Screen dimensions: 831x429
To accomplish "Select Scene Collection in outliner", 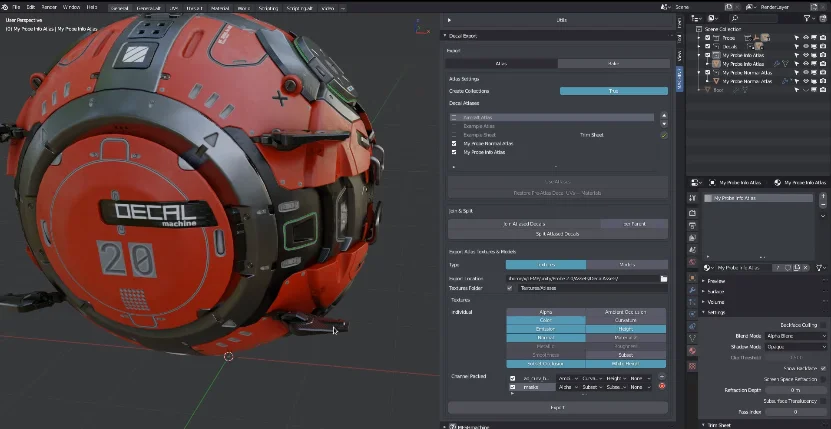I will (x=722, y=29).
